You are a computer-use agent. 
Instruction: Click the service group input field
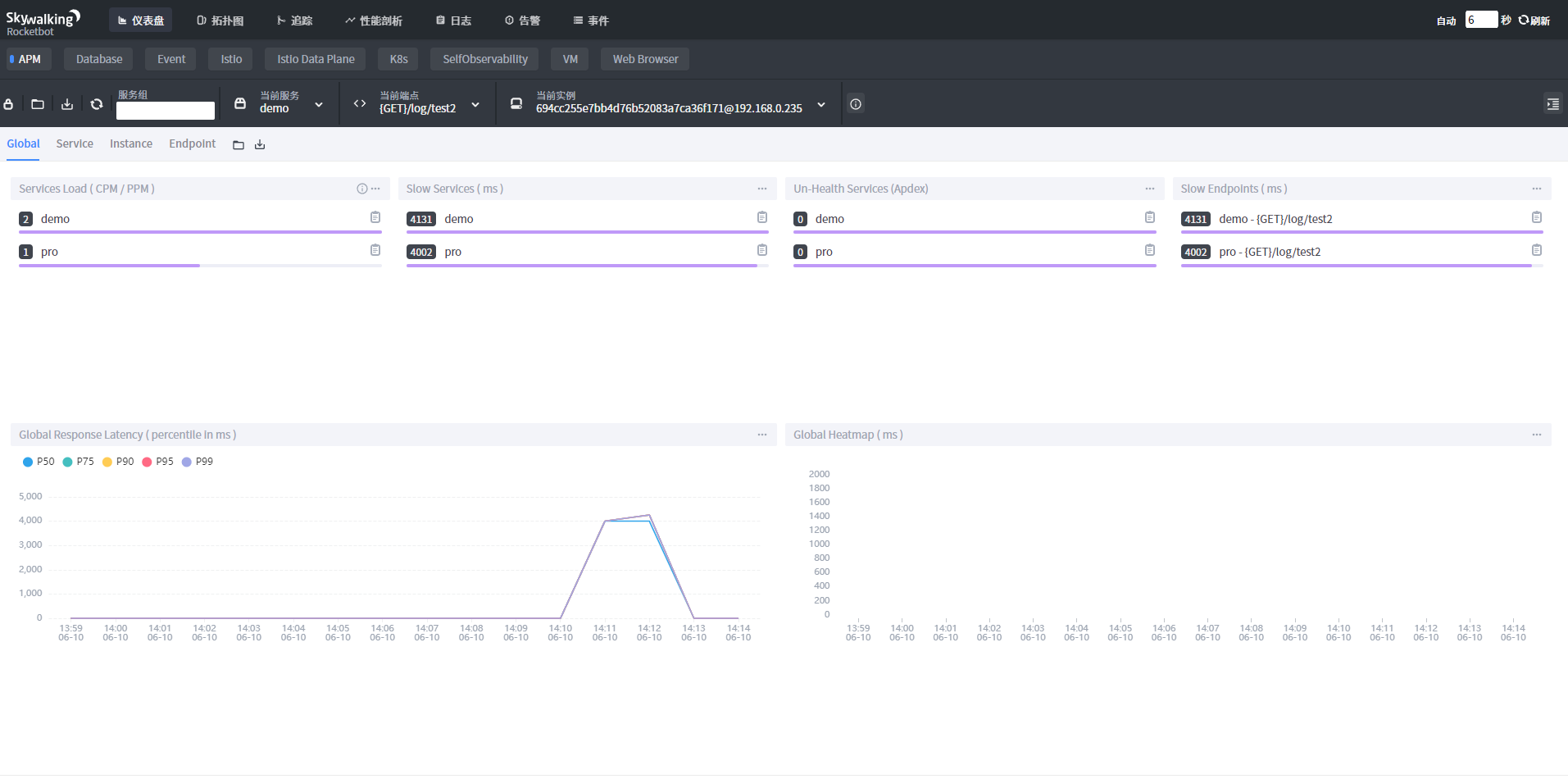click(x=166, y=111)
